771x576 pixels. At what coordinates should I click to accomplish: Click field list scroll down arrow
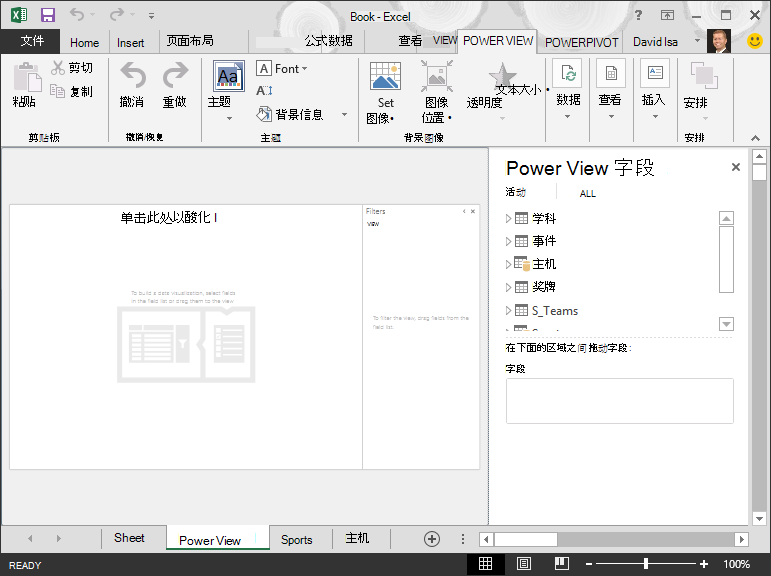coord(726,324)
